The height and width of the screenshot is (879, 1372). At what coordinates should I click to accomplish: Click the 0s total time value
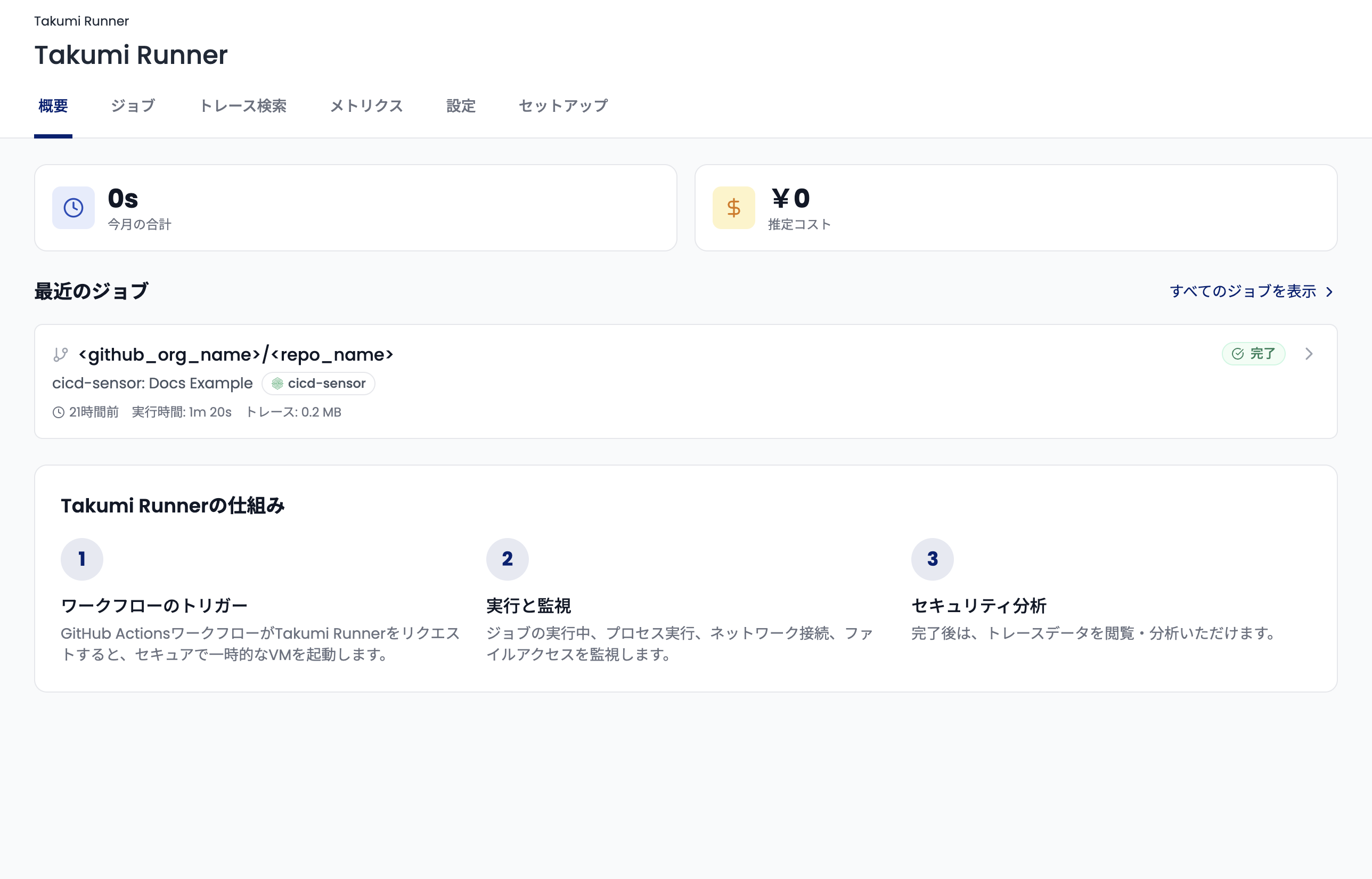pos(123,199)
